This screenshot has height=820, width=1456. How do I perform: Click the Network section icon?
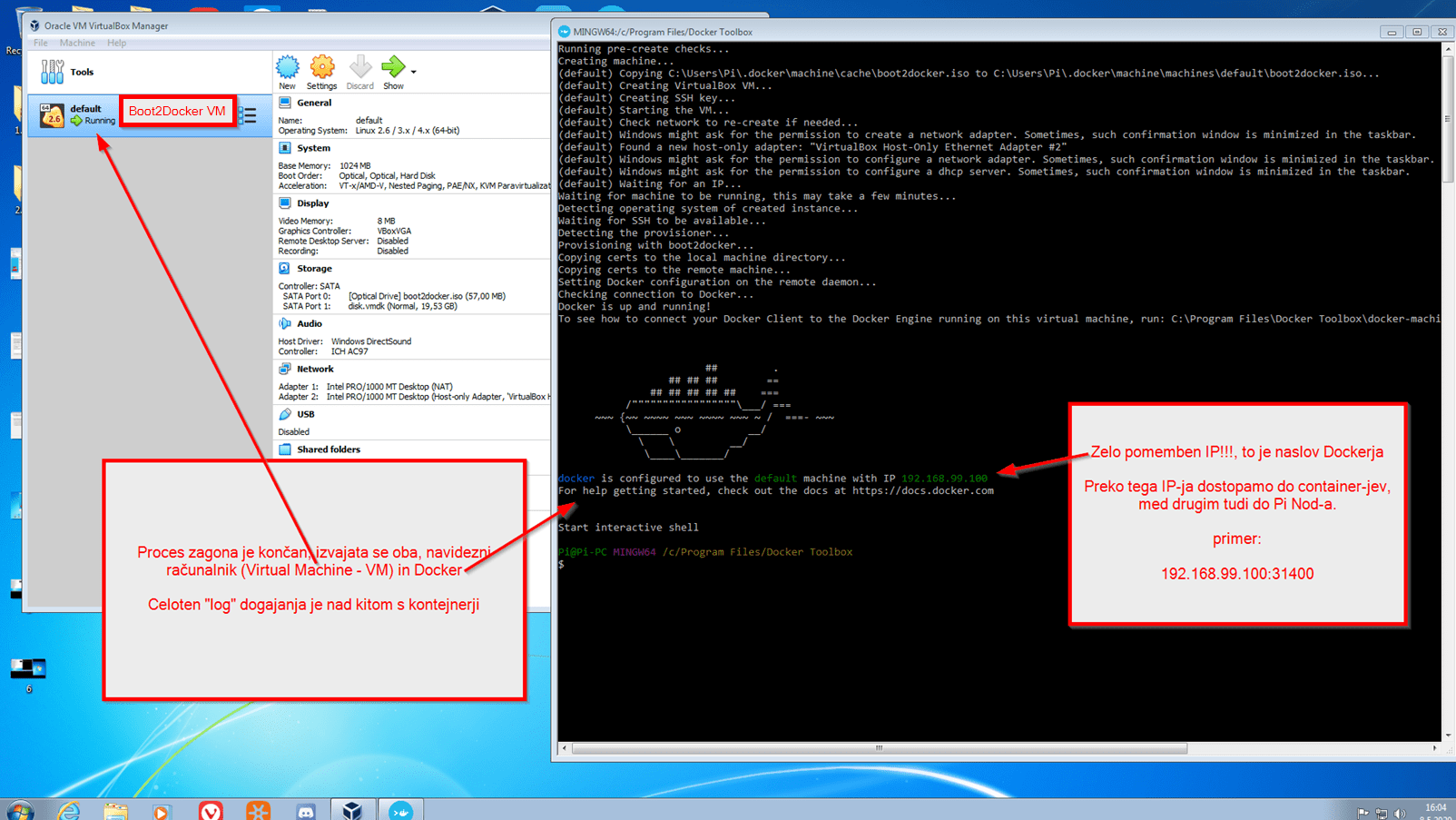pos(285,369)
